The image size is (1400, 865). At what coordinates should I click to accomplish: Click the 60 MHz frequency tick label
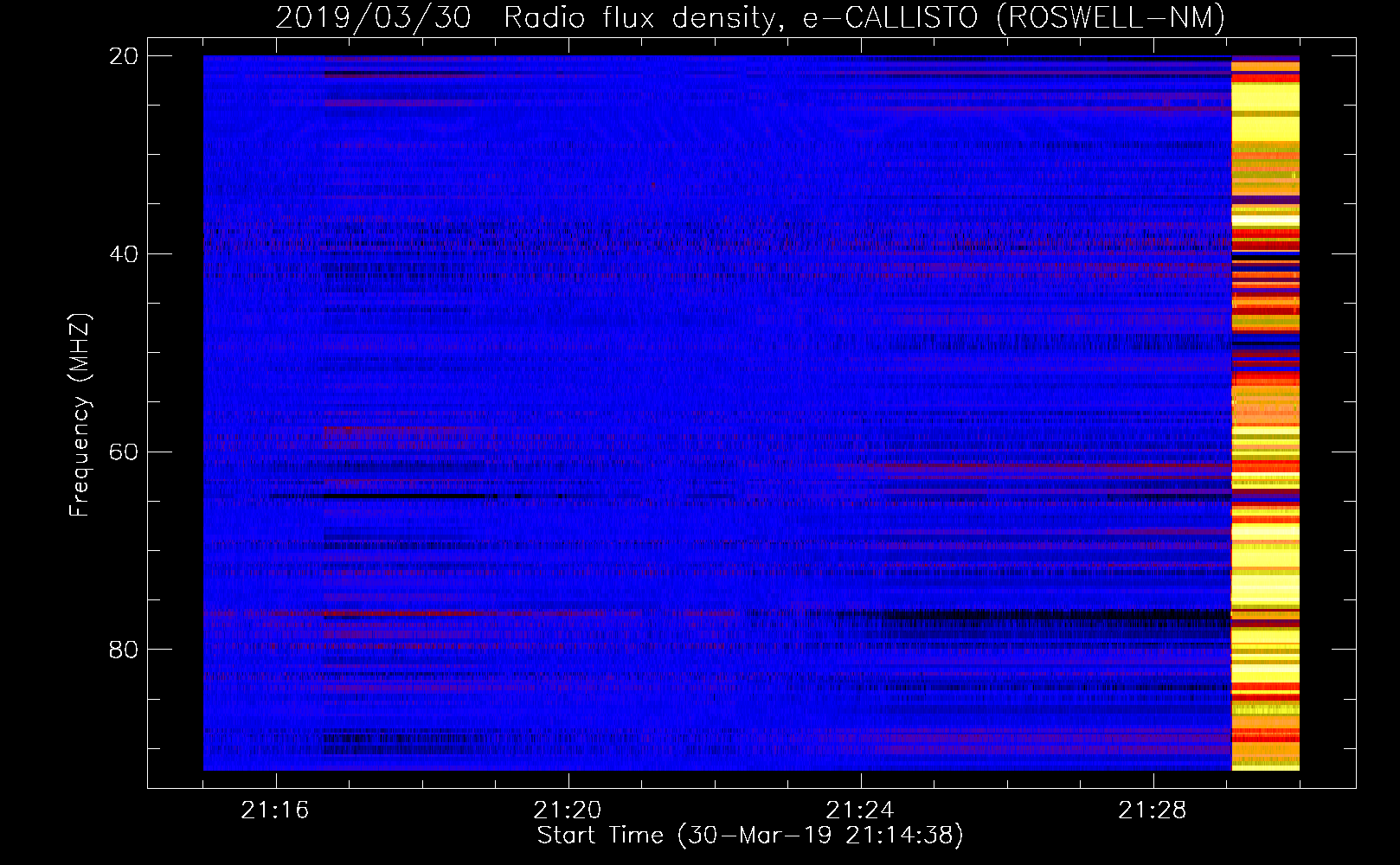[124, 452]
